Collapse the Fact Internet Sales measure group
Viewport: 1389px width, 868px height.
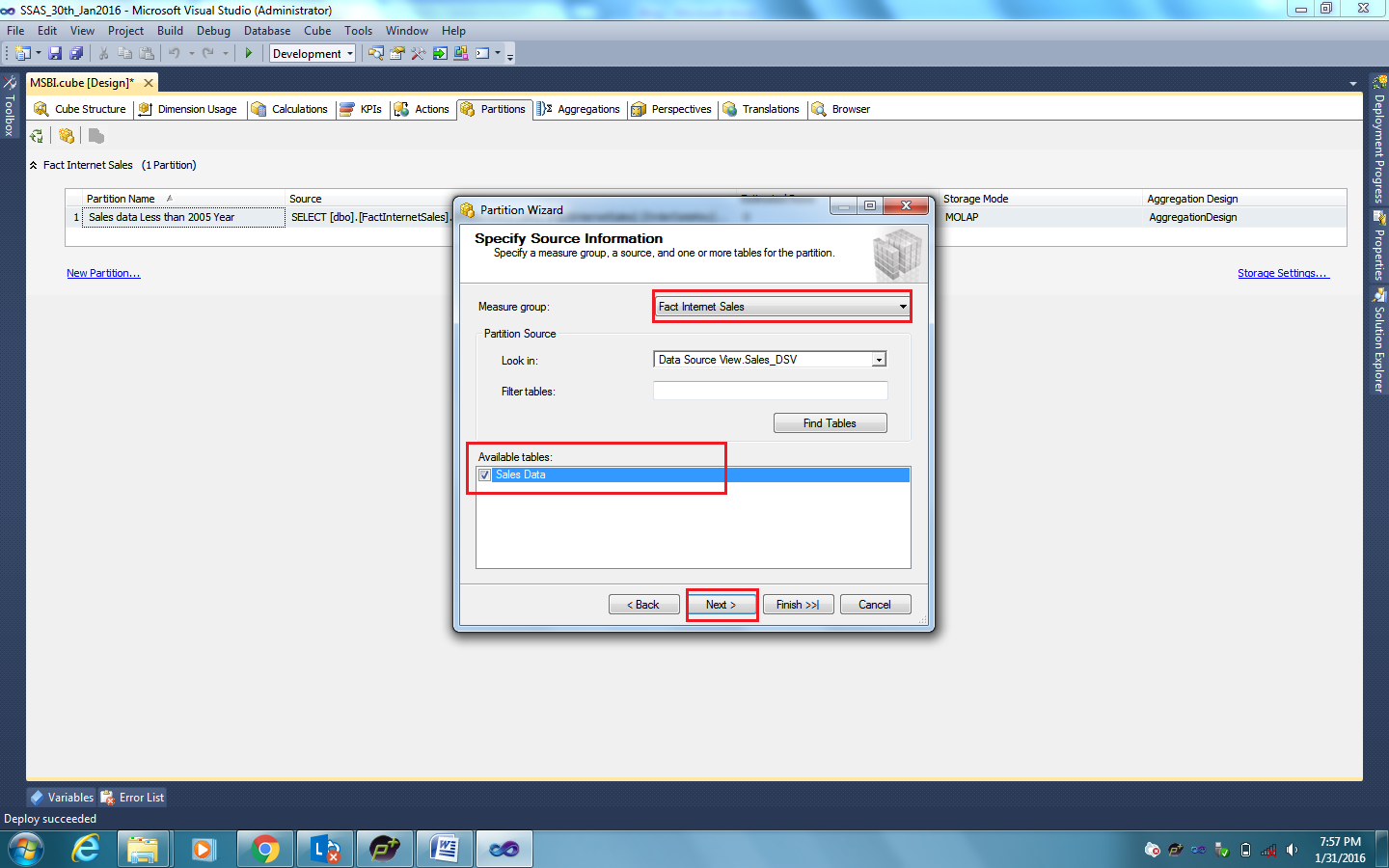pos(34,165)
